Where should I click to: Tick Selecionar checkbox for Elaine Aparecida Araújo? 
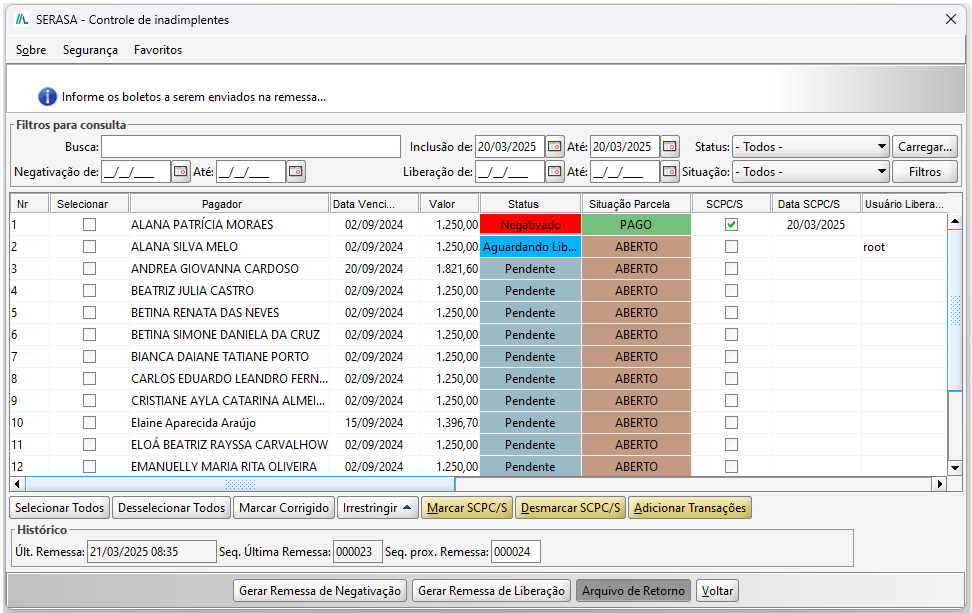click(x=89, y=423)
